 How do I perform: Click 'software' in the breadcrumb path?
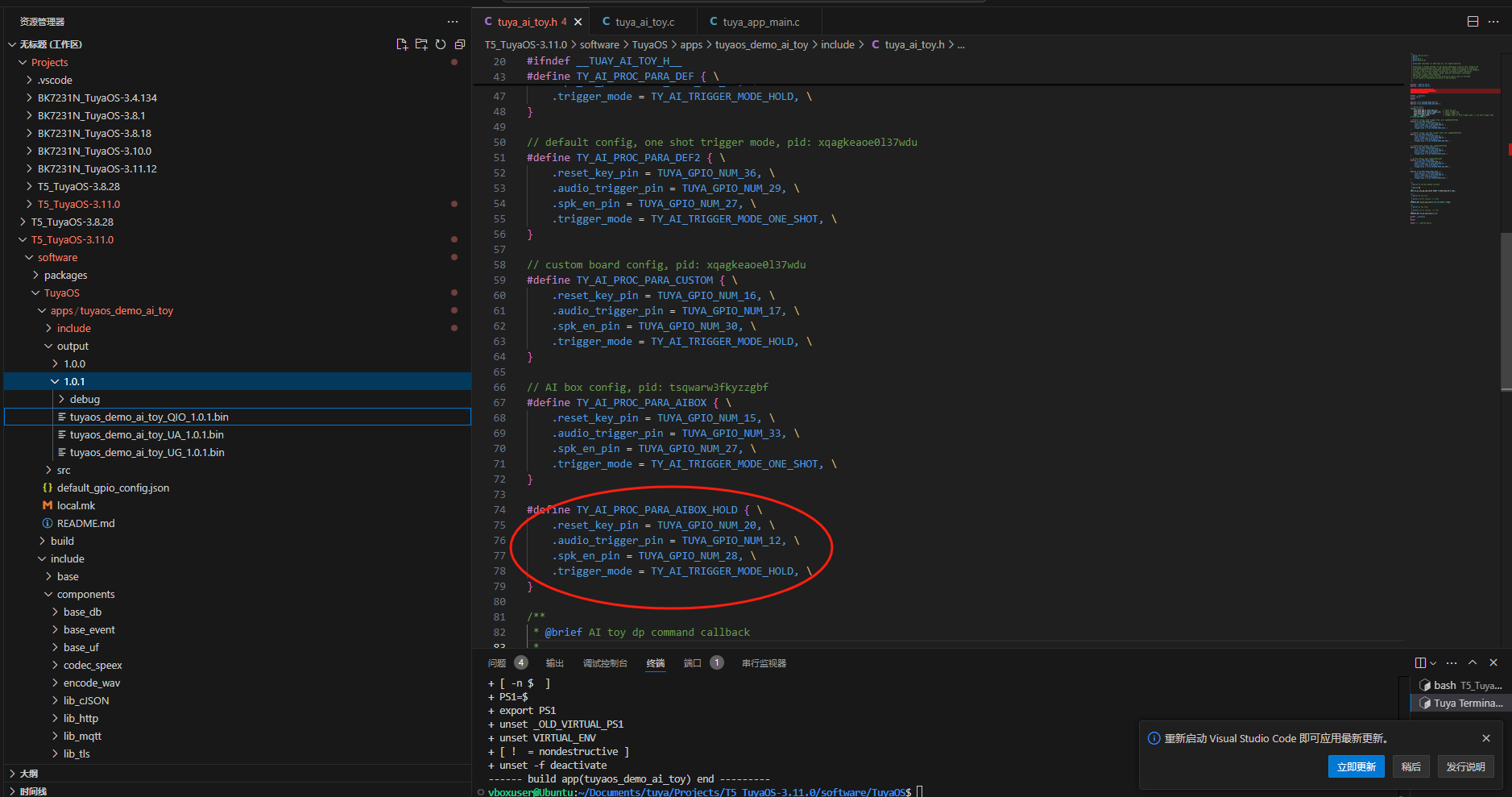pyautogui.click(x=599, y=44)
